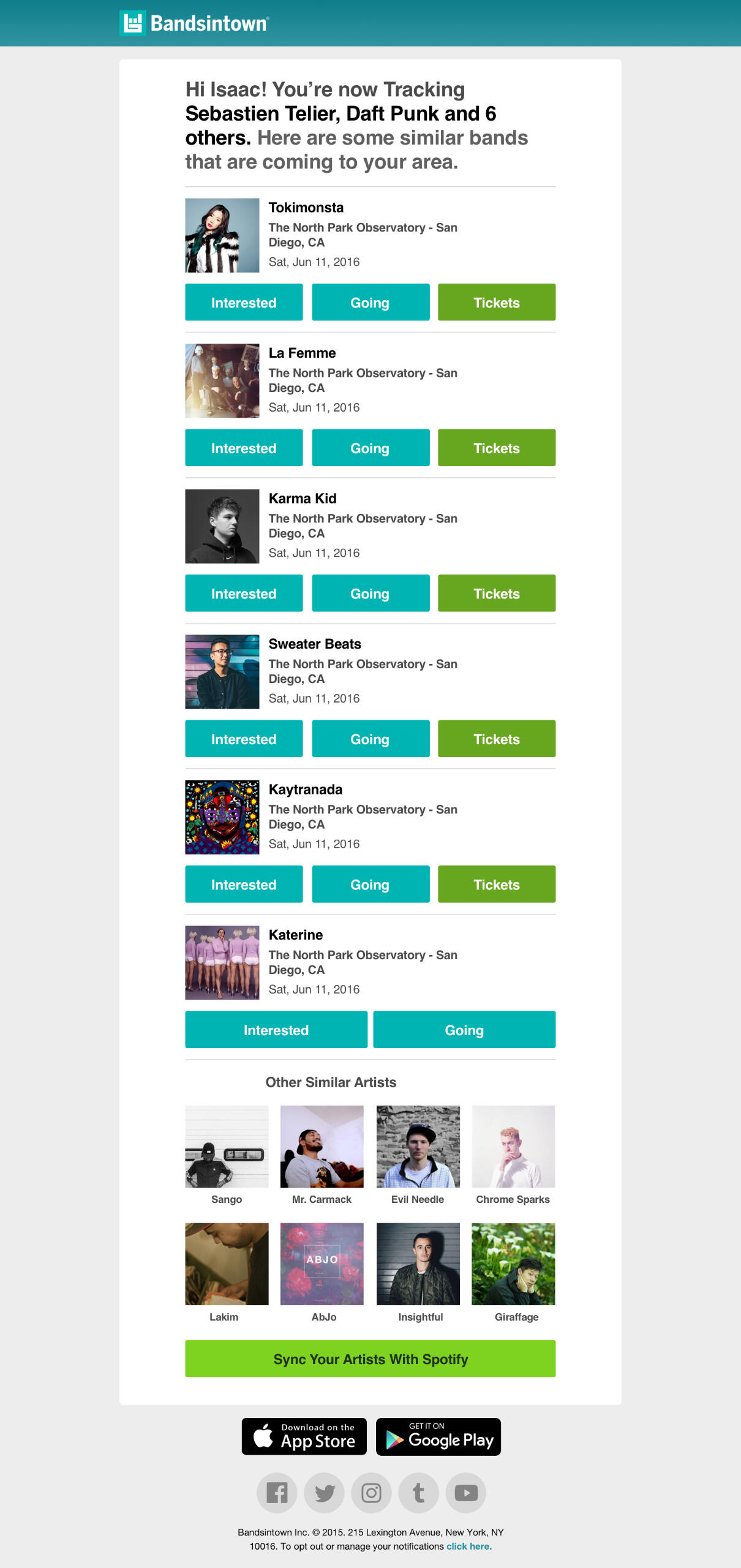741x1568 pixels.
Task: Get Tickets for Kaytranada show
Action: [497, 884]
